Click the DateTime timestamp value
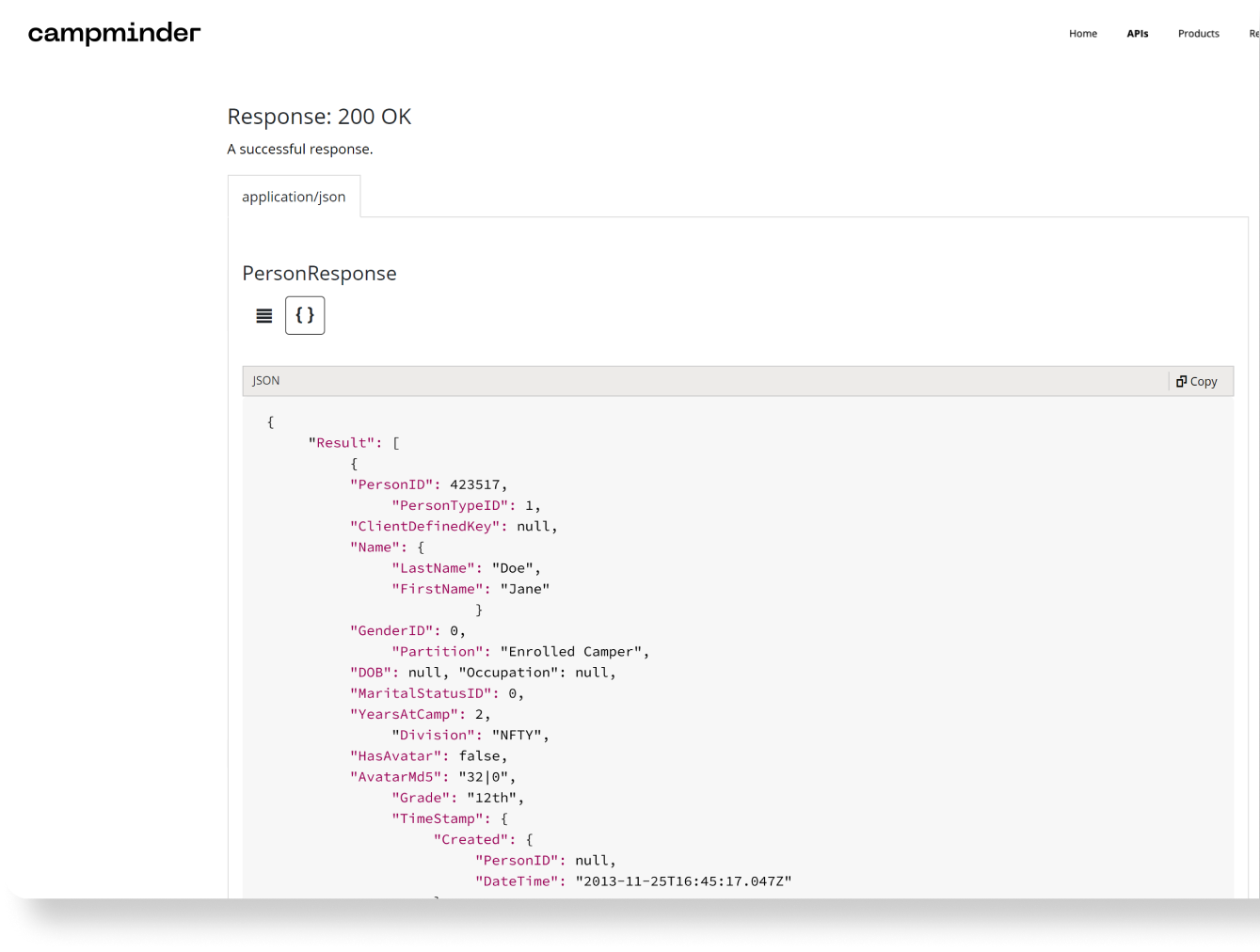 pos(683,881)
